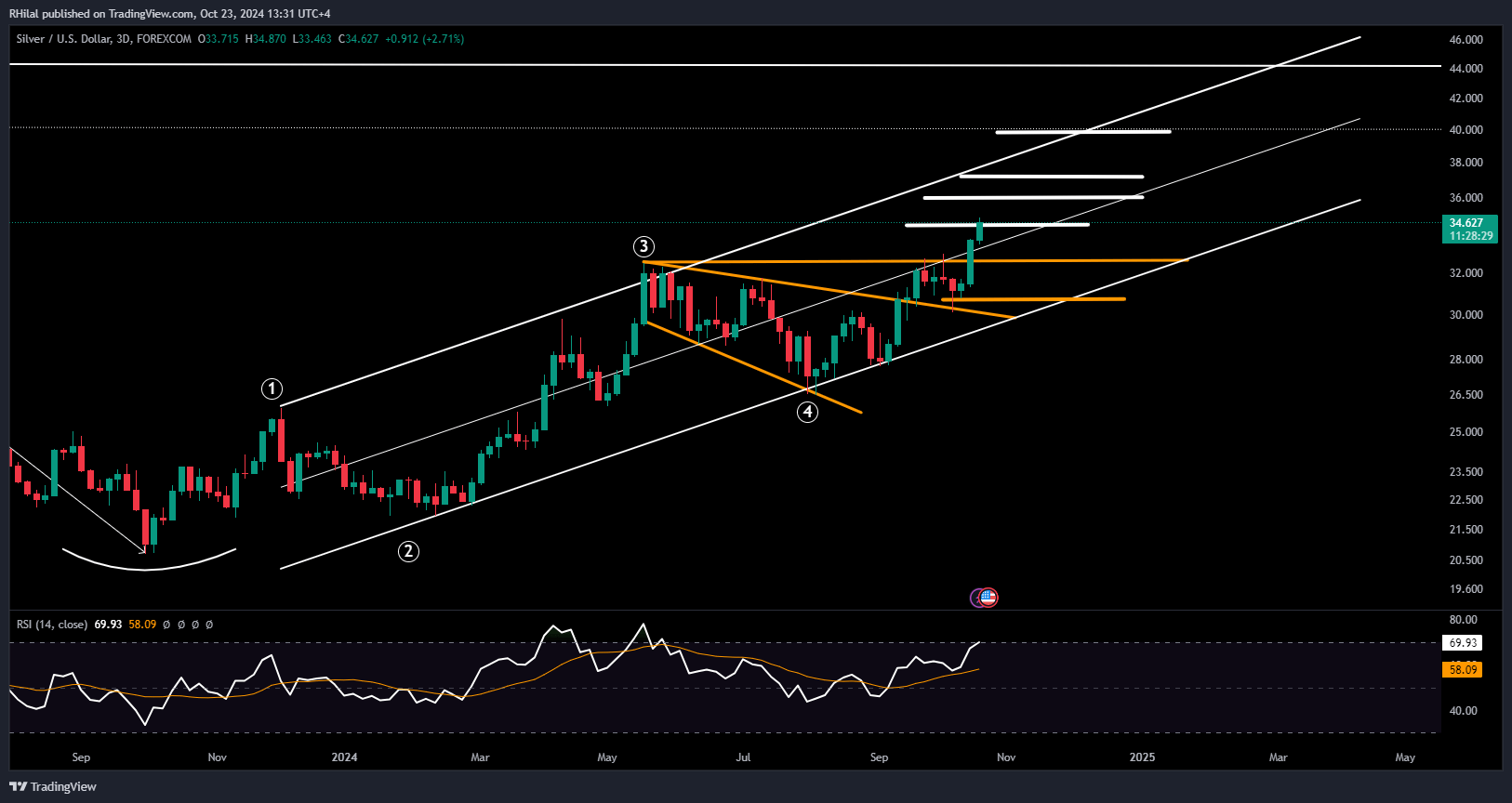The width and height of the screenshot is (1512, 803).
Task: Click the change value +0.912 (+2.71%)
Action: tap(425, 39)
